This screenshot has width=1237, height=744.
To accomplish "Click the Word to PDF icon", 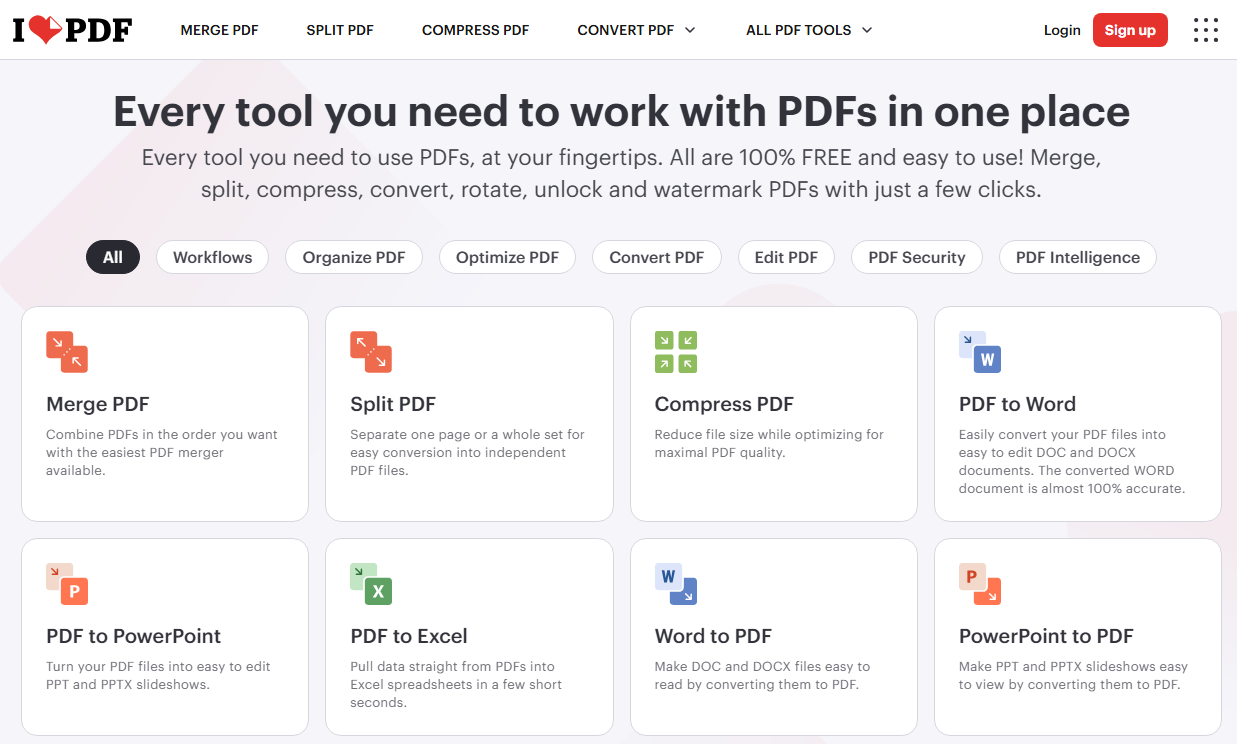I will [676, 584].
